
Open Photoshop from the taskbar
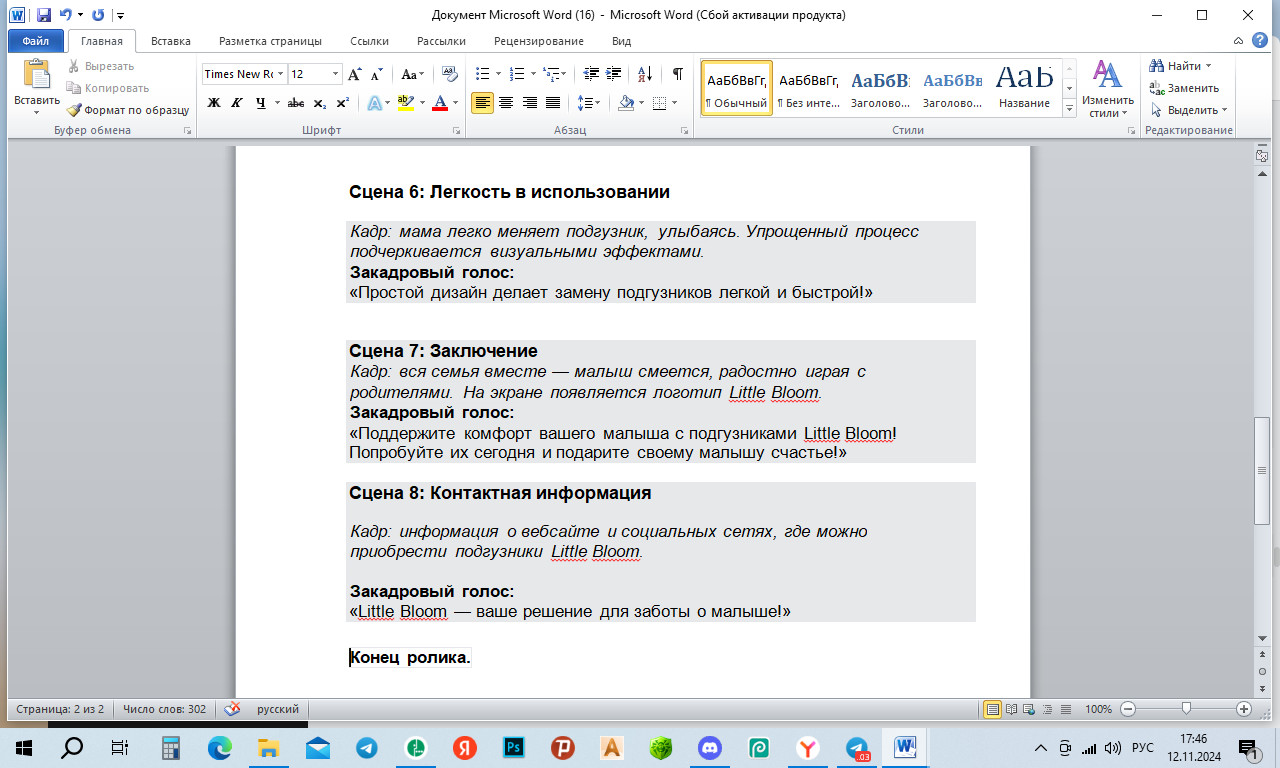[x=514, y=747]
